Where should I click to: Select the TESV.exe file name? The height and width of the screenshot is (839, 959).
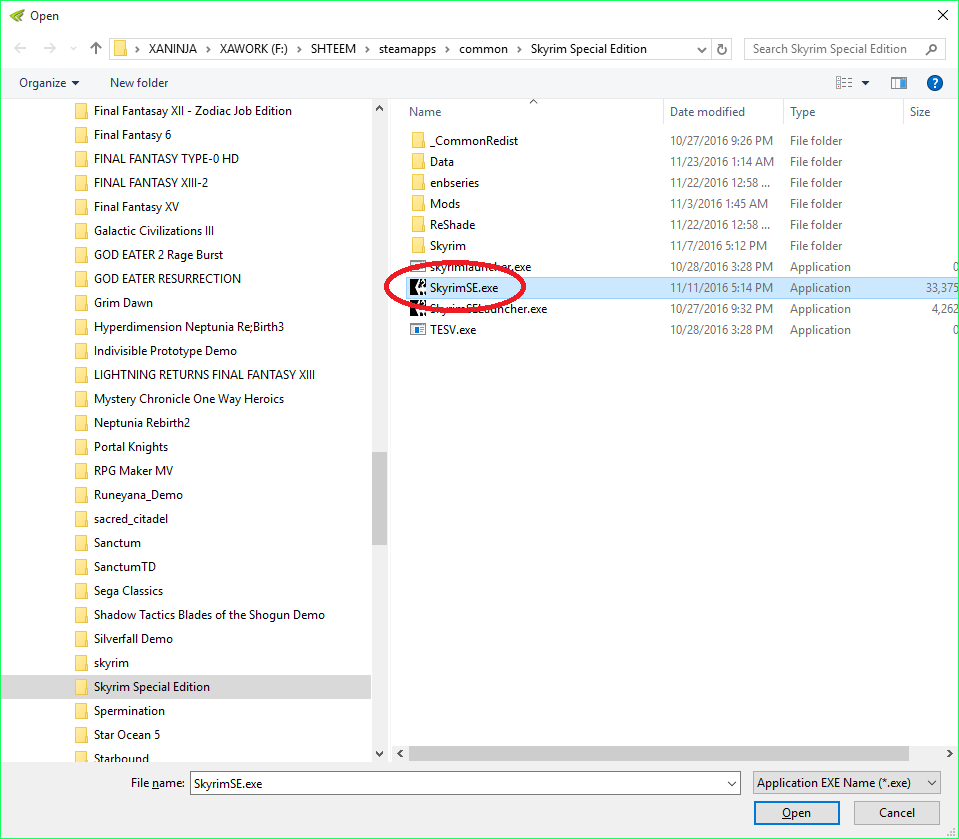click(453, 330)
